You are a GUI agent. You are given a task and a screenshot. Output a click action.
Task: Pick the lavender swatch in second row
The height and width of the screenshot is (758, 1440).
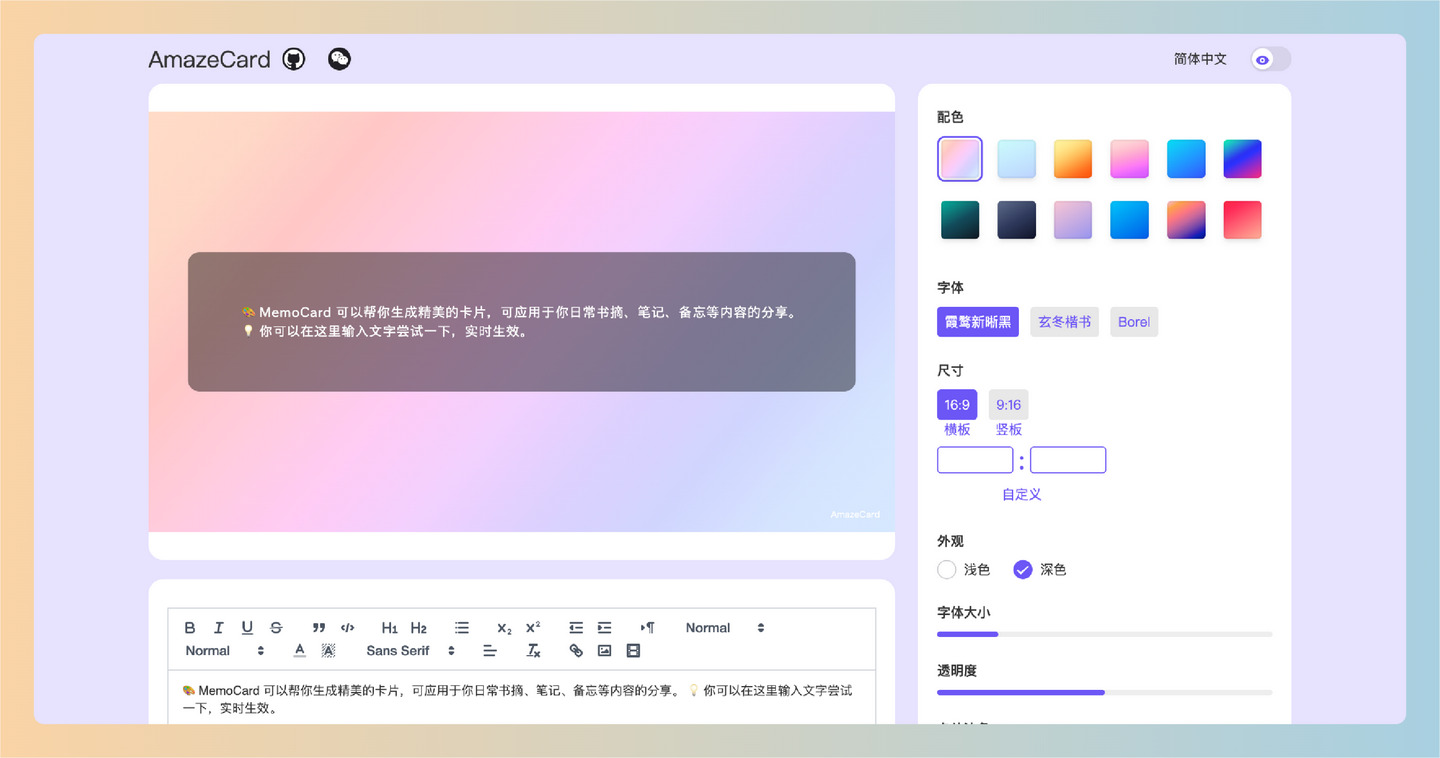pyautogui.click(x=1073, y=220)
